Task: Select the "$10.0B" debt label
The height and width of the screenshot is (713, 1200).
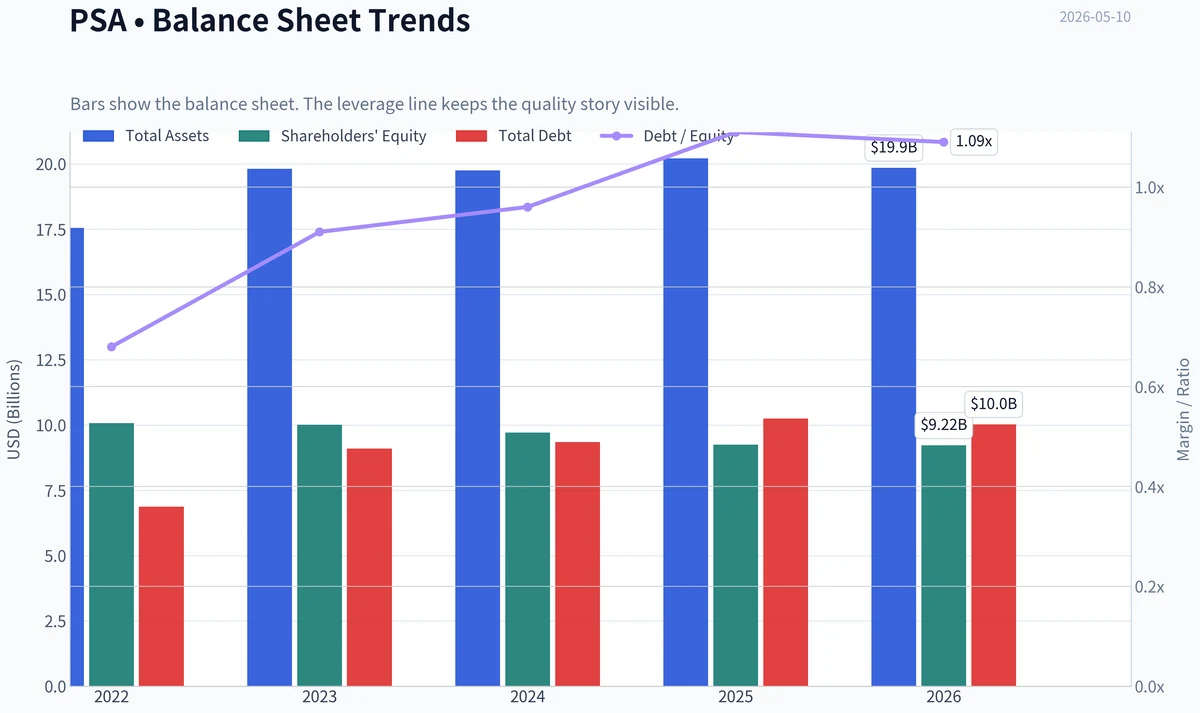Action: tap(994, 404)
